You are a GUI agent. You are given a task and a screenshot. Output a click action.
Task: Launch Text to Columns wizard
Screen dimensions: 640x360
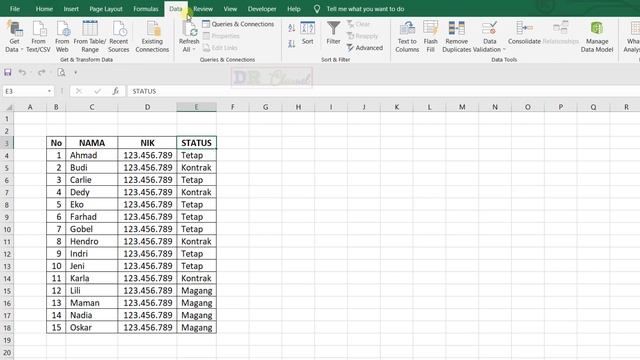[x=407, y=37]
